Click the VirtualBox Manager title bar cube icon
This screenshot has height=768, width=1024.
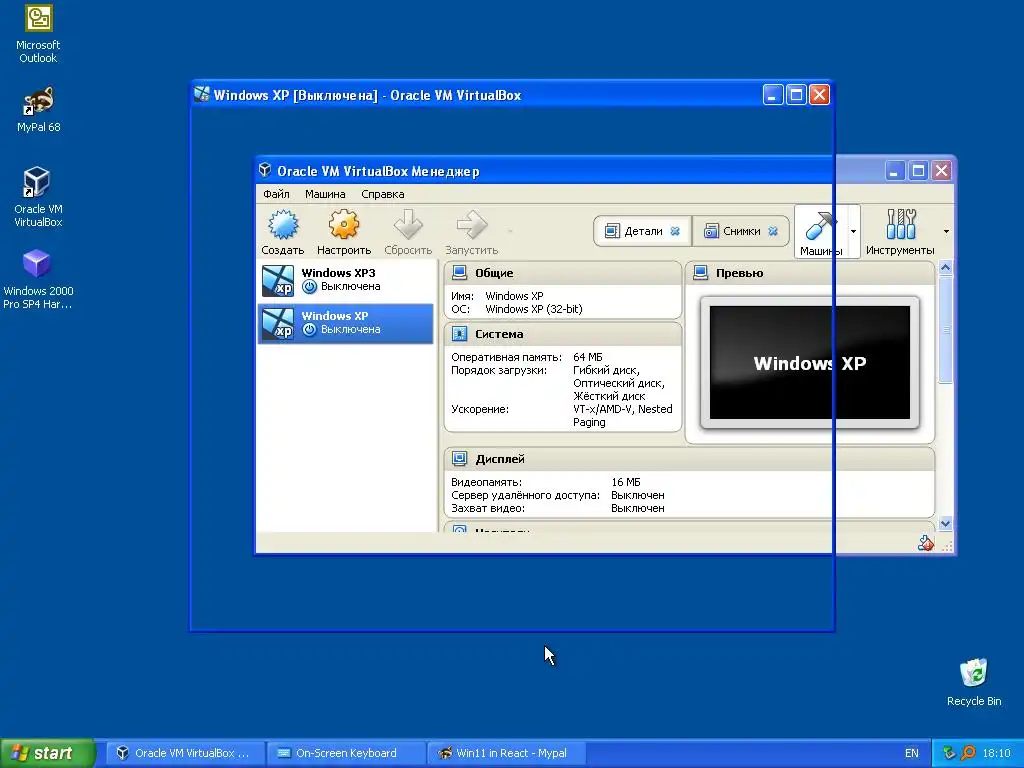tap(264, 170)
